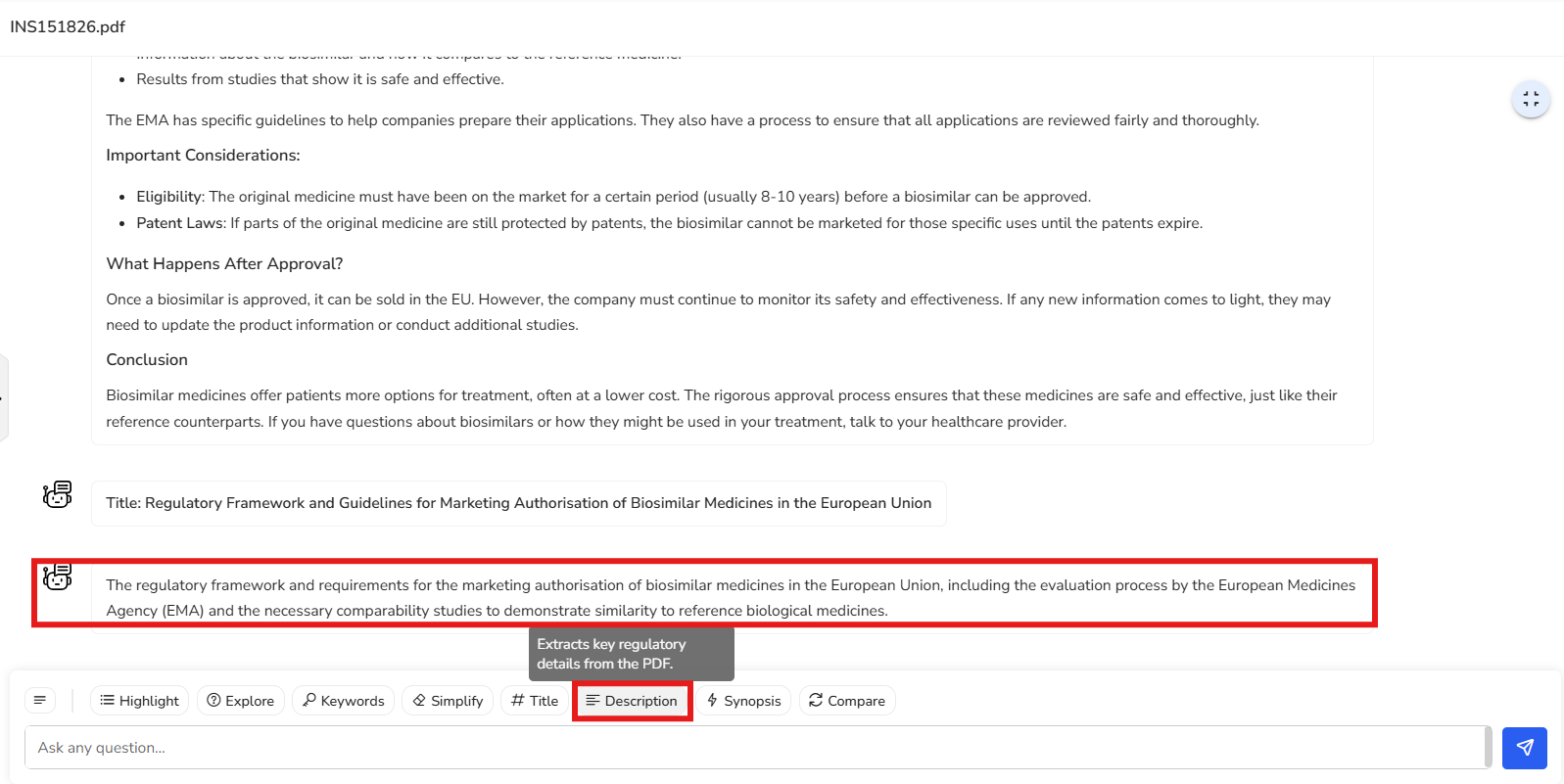Select the Explore action
The image size is (1564, 784).
coord(241,701)
